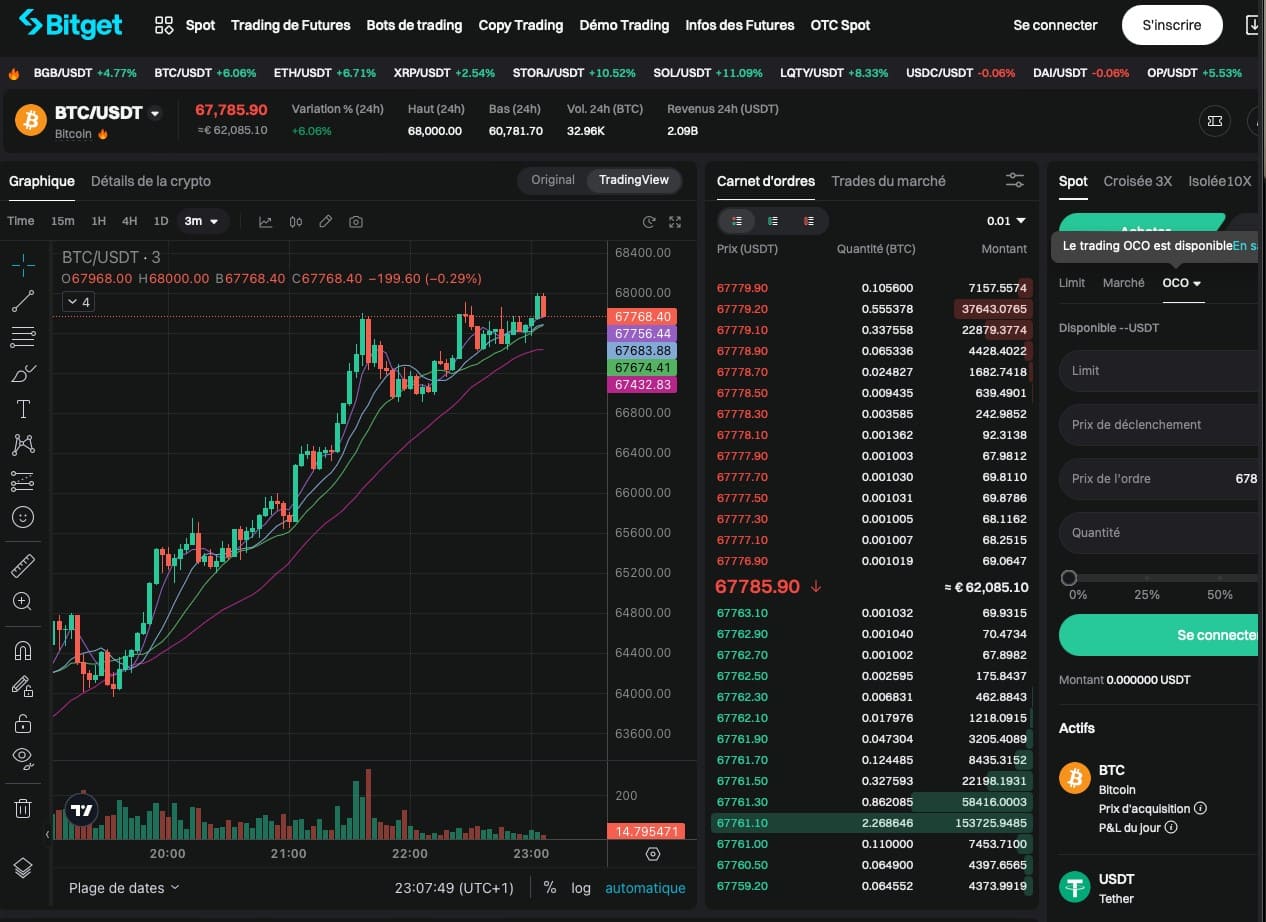This screenshot has width=1266, height=922.
Task: Select the zoom-in magnifier tool
Action: pos(22,601)
